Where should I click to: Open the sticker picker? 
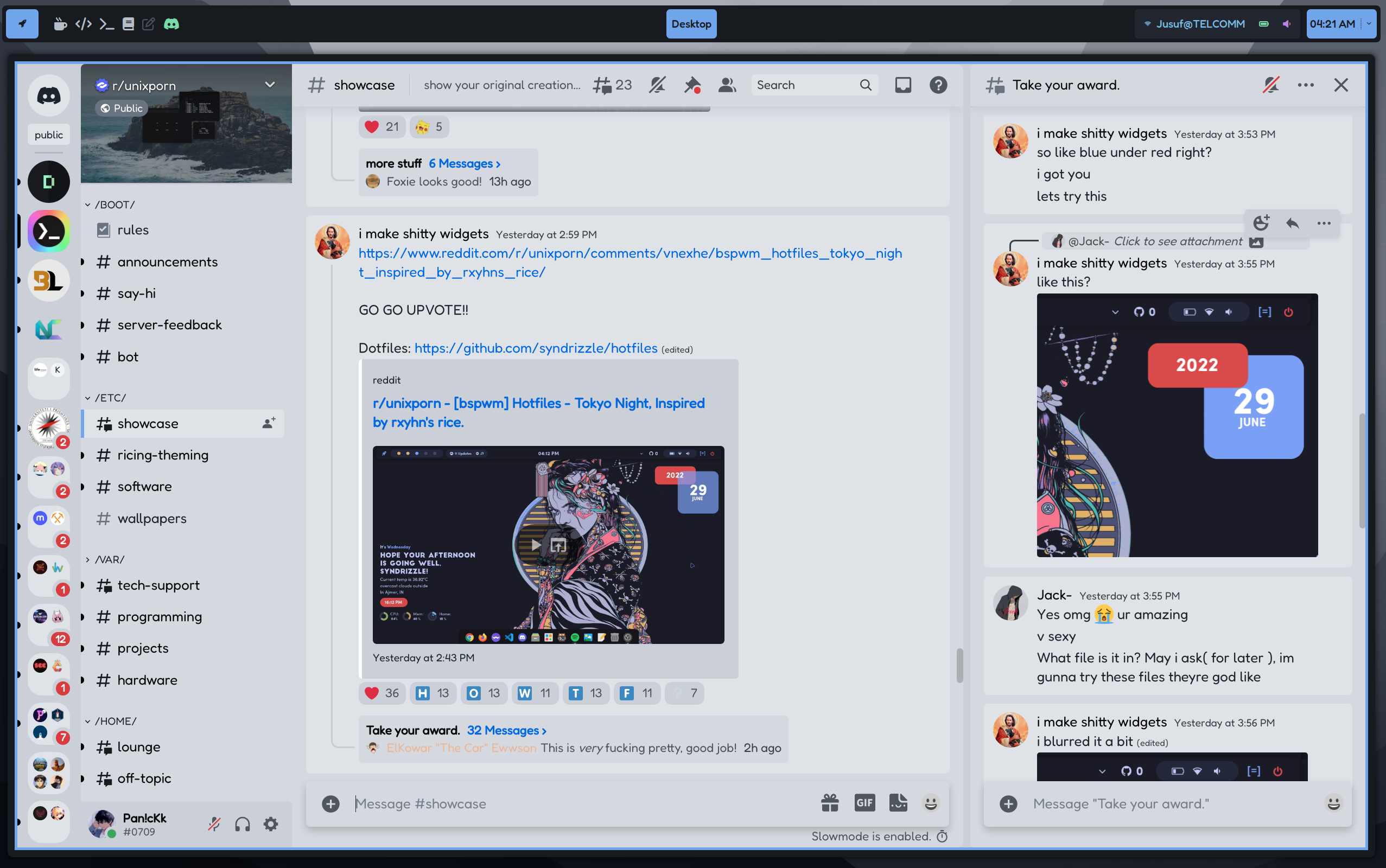pos(898,803)
